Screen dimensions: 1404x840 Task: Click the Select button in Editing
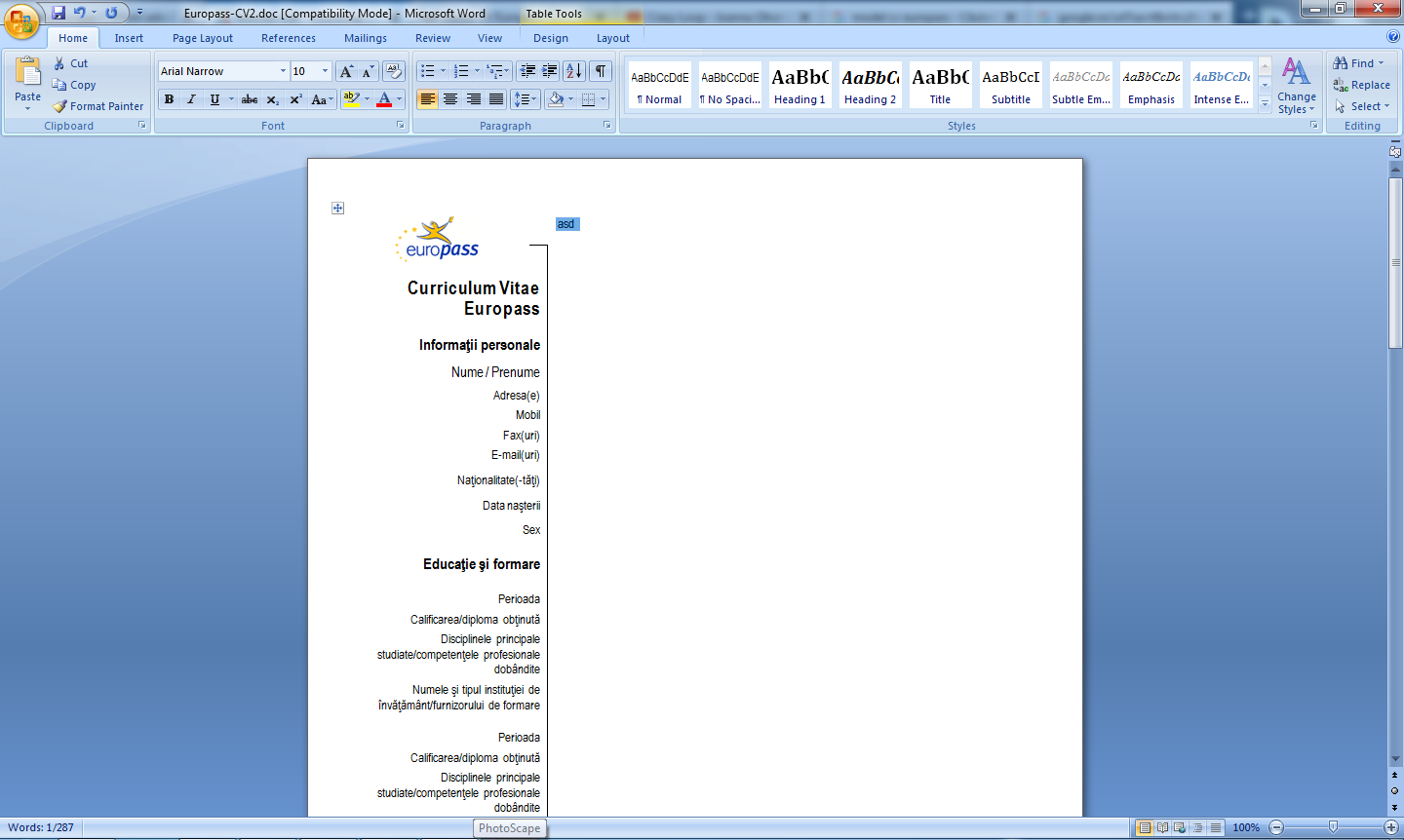[x=1362, y=106]
